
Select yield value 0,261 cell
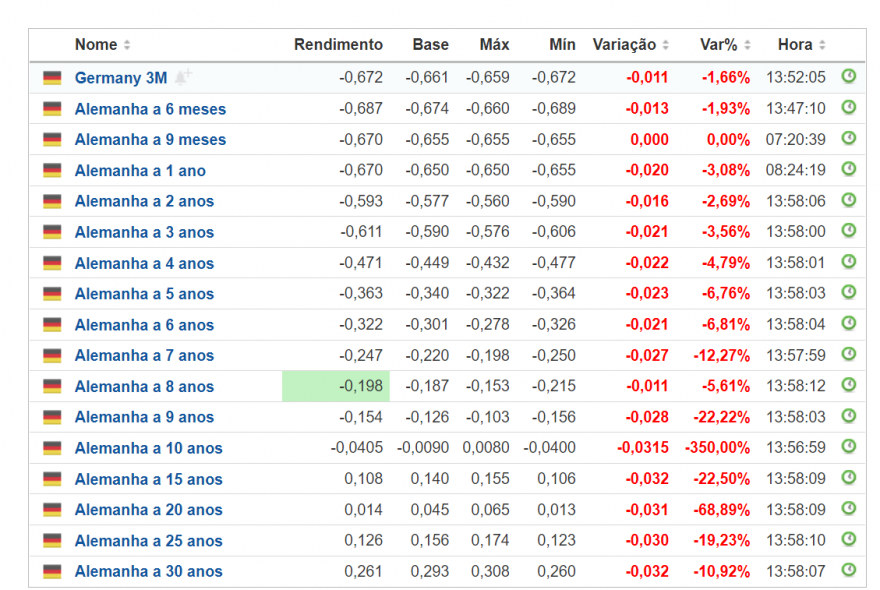[x=363, y=571]
